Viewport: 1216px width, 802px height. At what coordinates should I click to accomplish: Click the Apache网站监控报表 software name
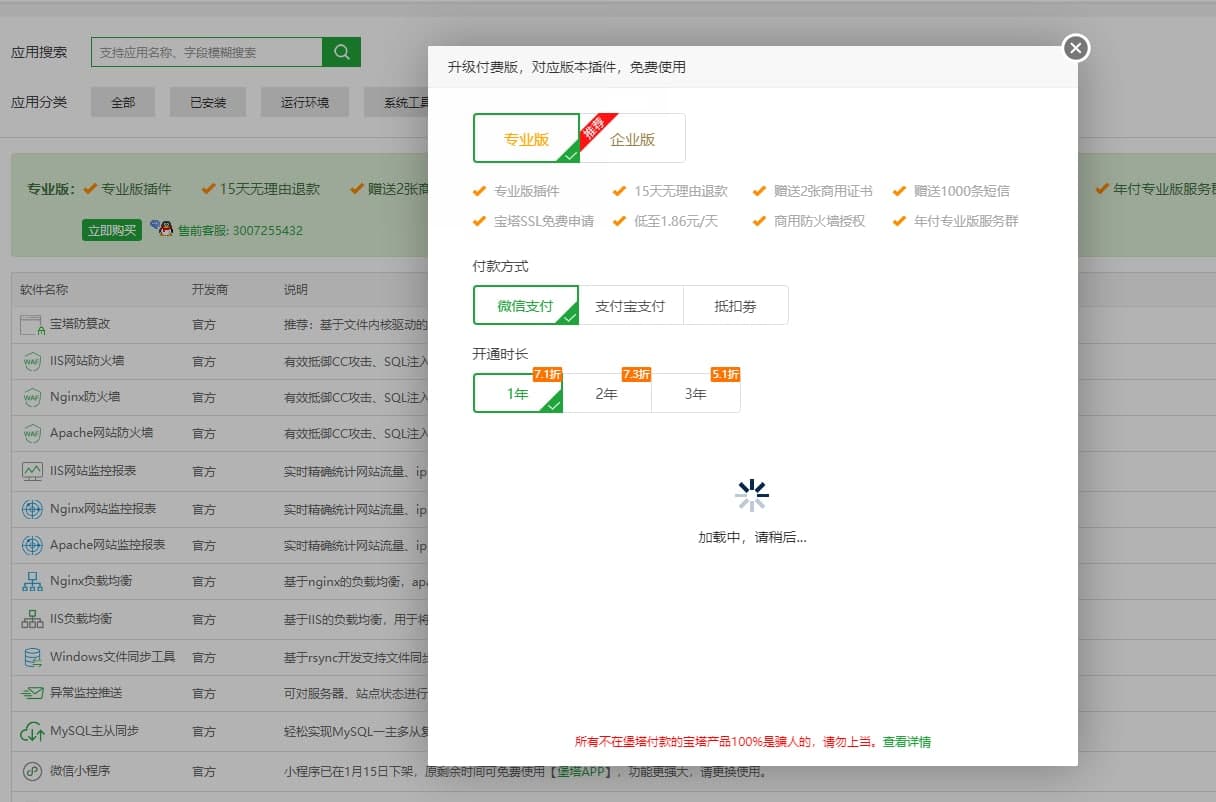pos(108,545)
